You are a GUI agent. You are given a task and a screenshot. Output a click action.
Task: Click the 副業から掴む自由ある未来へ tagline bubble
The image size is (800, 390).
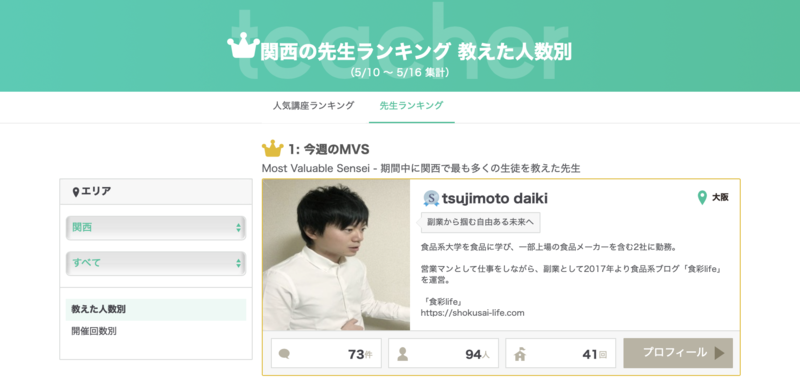pos(481,223)
